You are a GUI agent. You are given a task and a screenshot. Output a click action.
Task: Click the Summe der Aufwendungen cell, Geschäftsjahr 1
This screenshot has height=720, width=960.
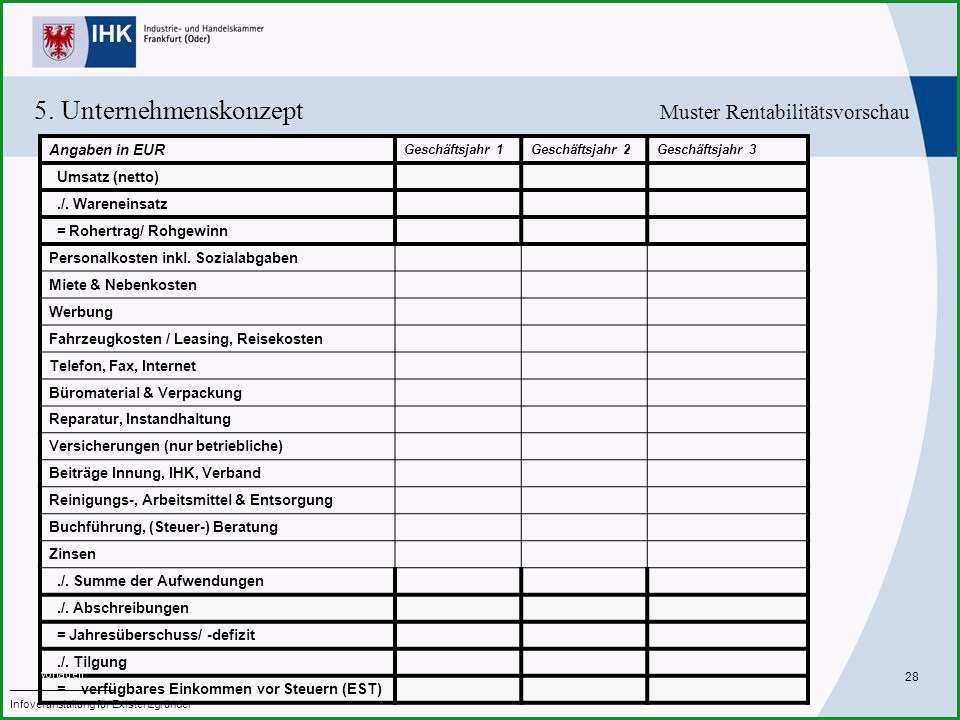(x=458, y=581)
